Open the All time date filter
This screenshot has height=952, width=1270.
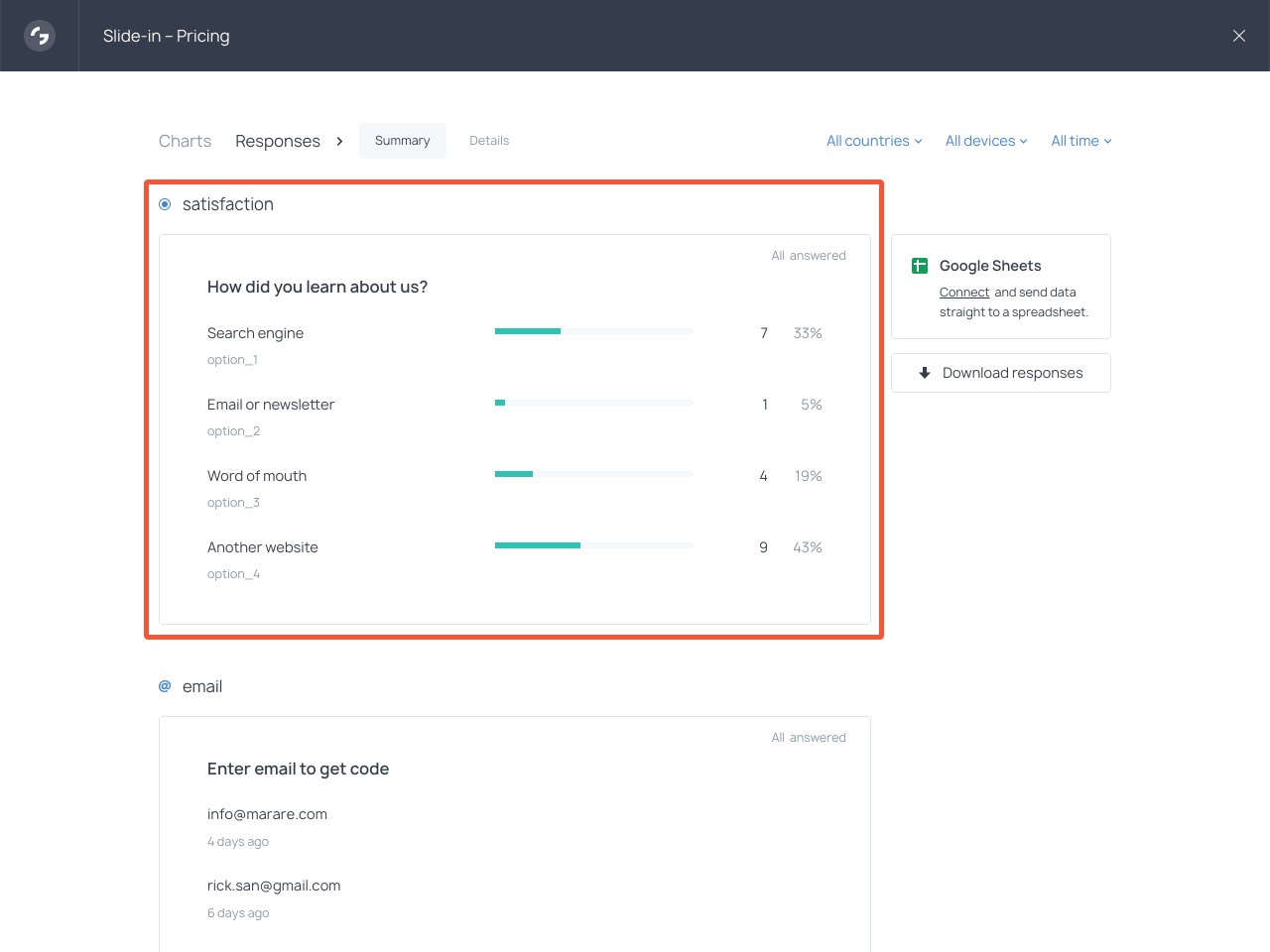point(1080,141)
